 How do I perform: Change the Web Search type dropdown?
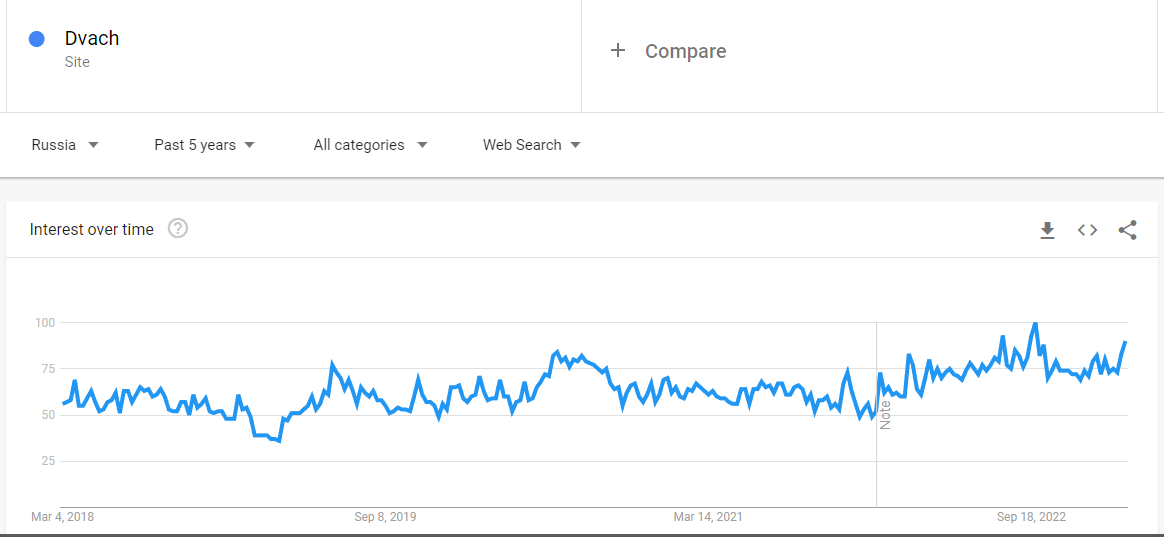tap(532, 145)
